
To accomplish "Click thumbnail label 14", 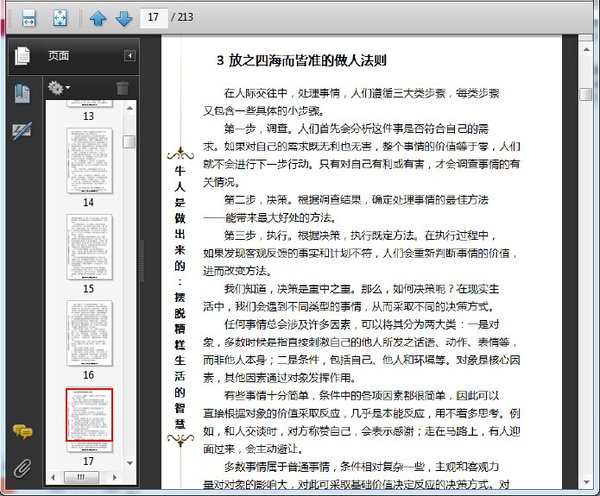I will [88, 202].
